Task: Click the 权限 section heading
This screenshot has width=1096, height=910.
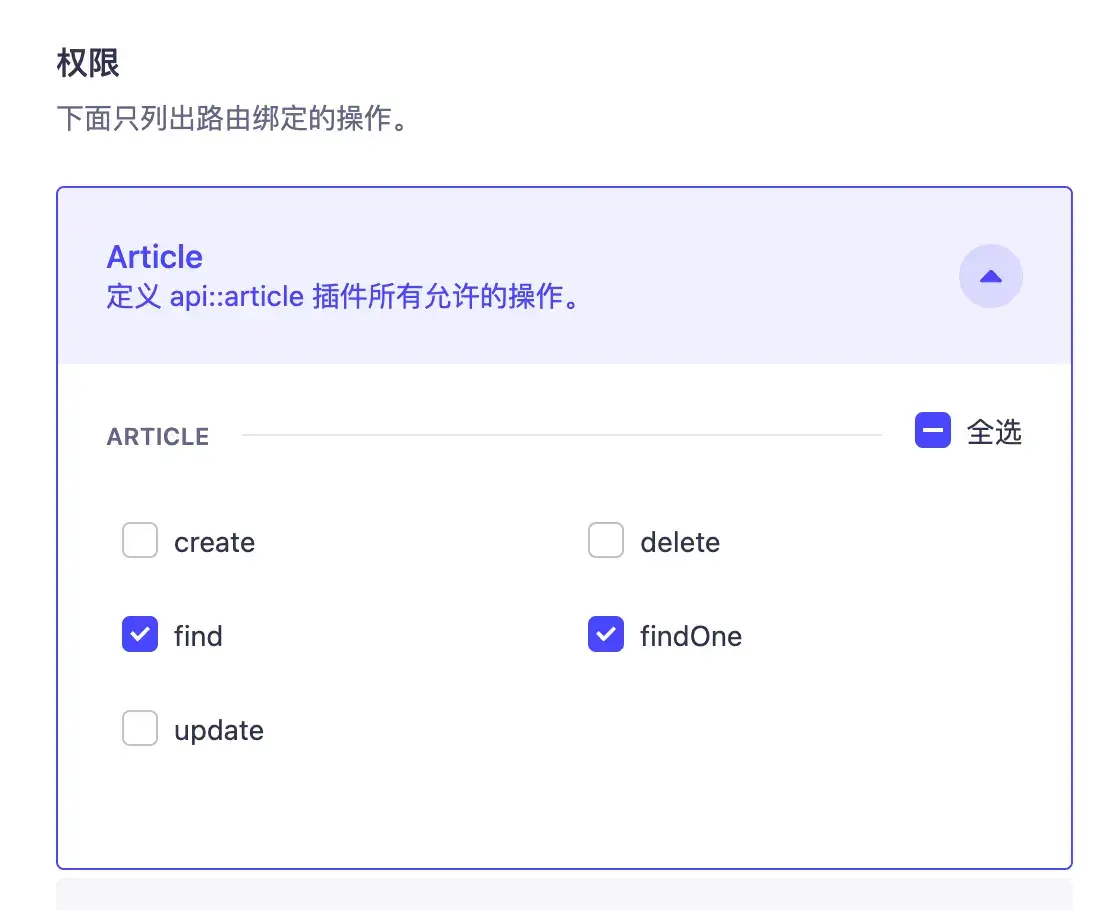Action: point(88,63)
